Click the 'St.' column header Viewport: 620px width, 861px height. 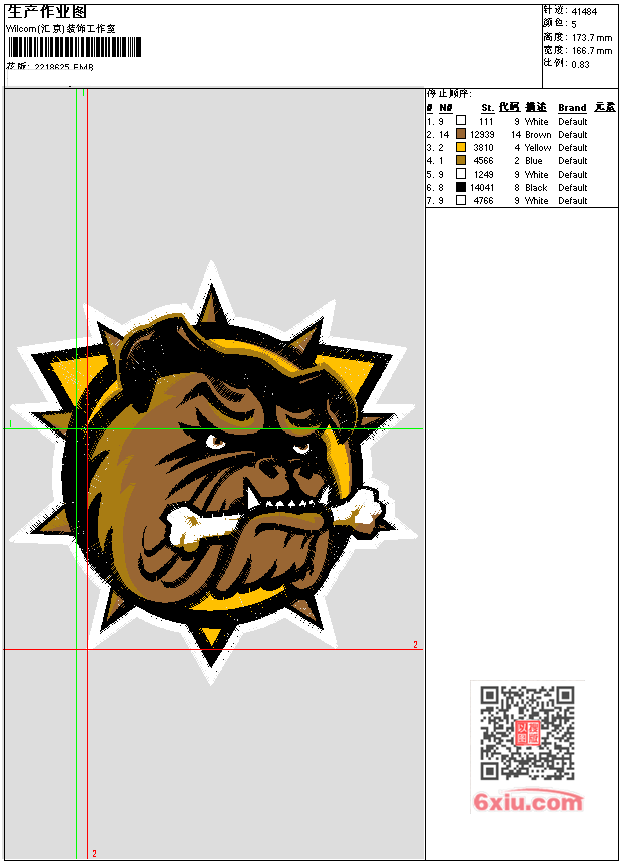(x=487, y=108)
